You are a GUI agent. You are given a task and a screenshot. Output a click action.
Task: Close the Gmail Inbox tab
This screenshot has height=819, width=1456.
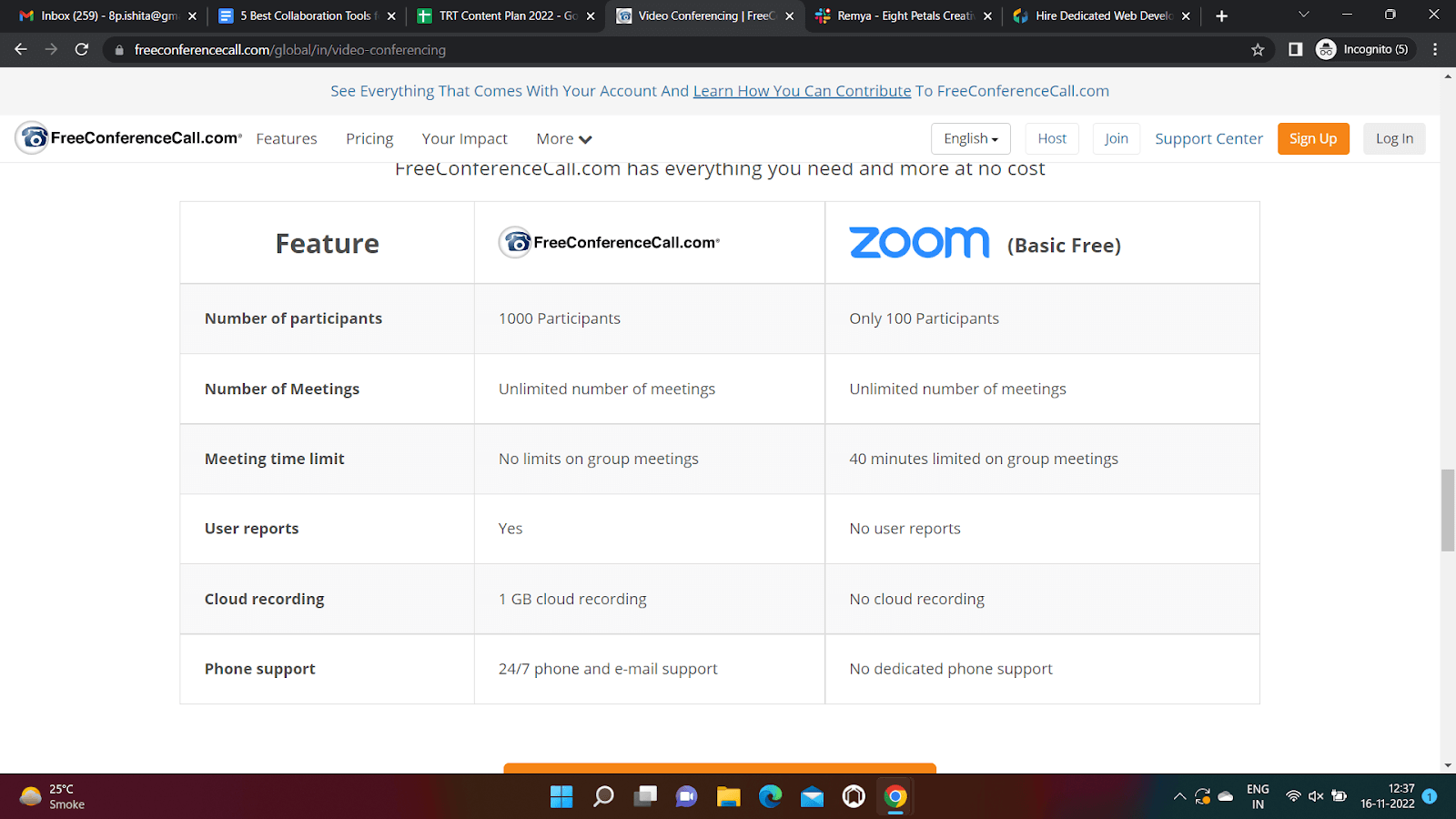192,16
